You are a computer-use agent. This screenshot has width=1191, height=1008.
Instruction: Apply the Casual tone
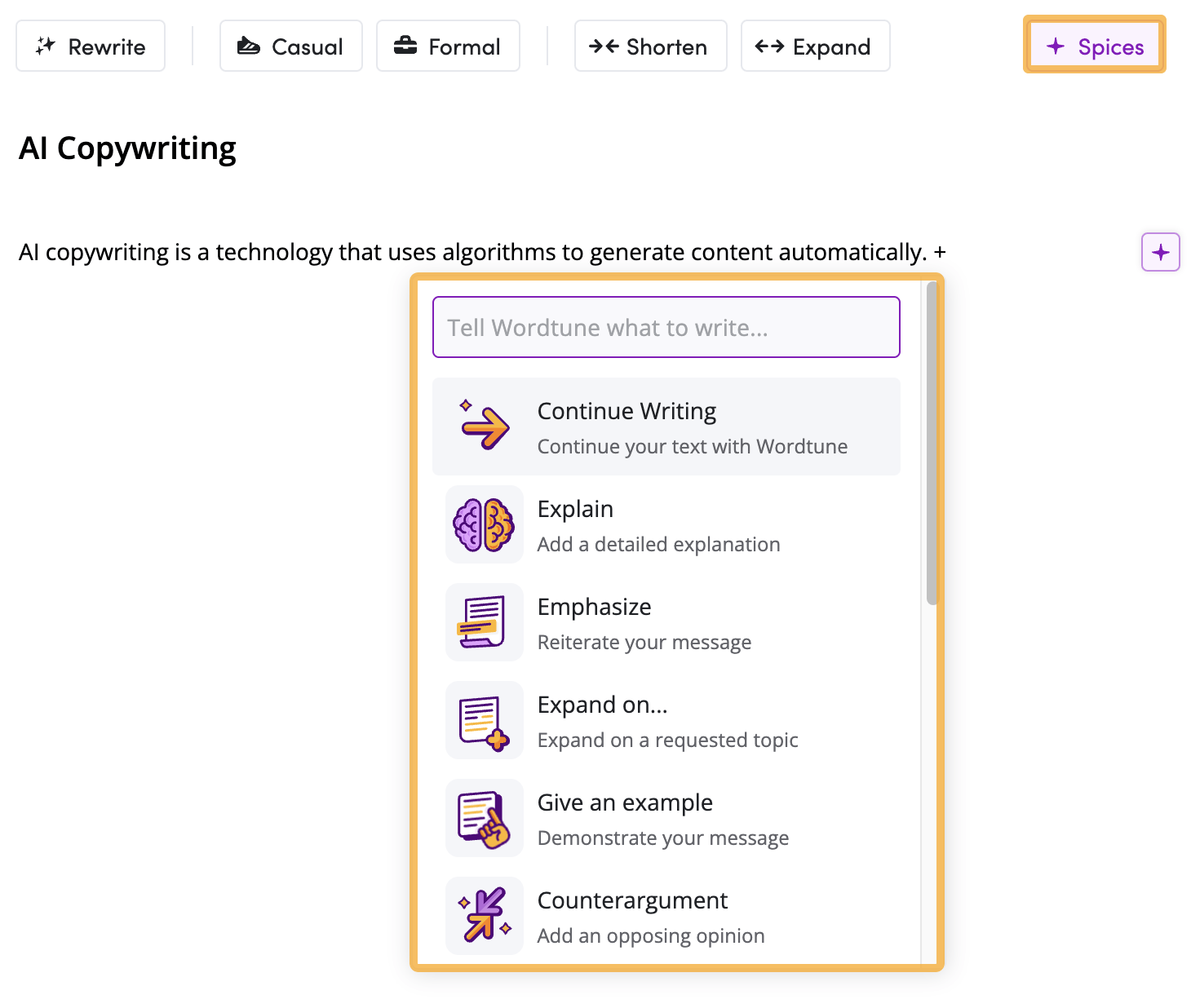pyautogui.click(x=290, y=46)
